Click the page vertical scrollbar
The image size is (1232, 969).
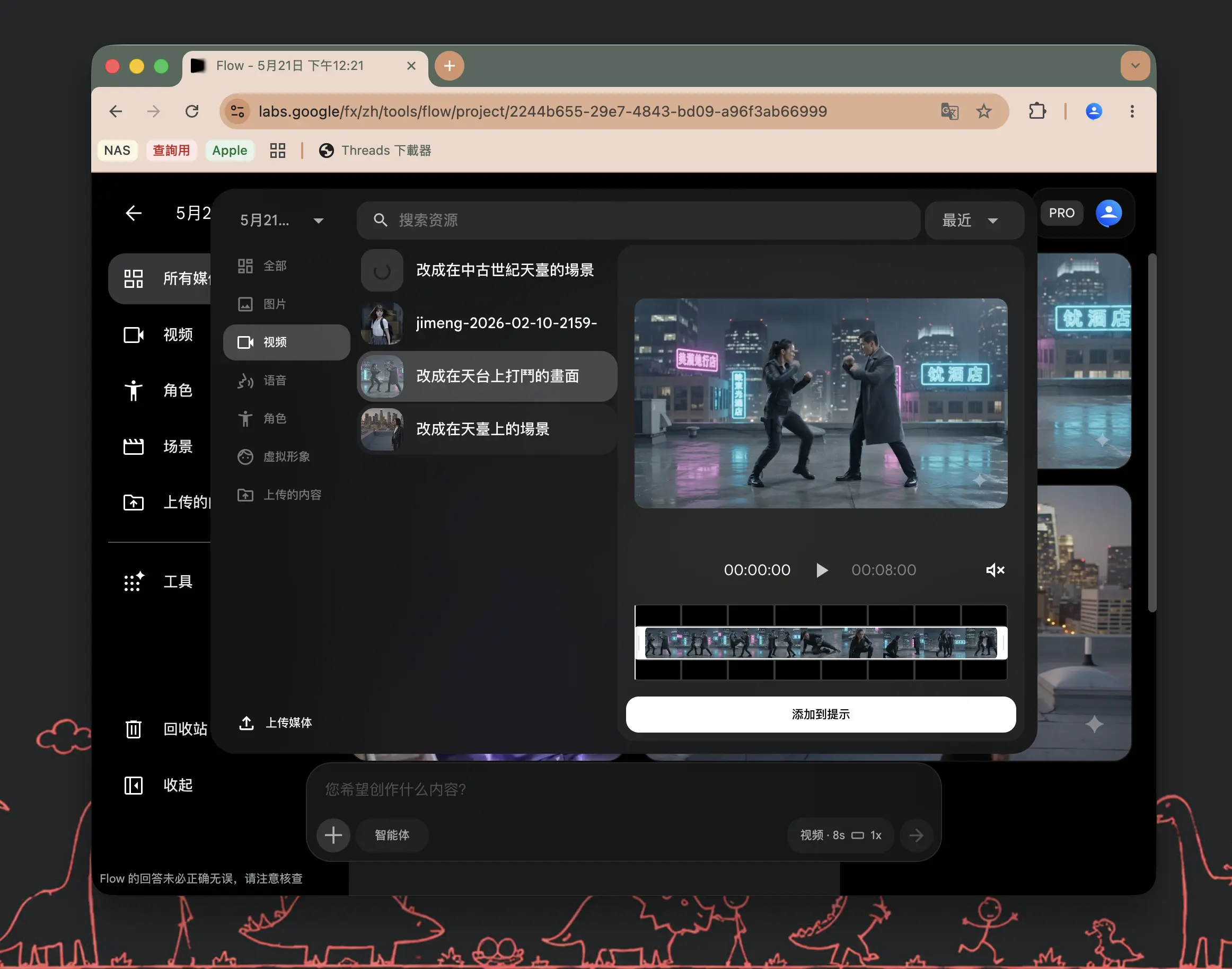pos(1151,433)
